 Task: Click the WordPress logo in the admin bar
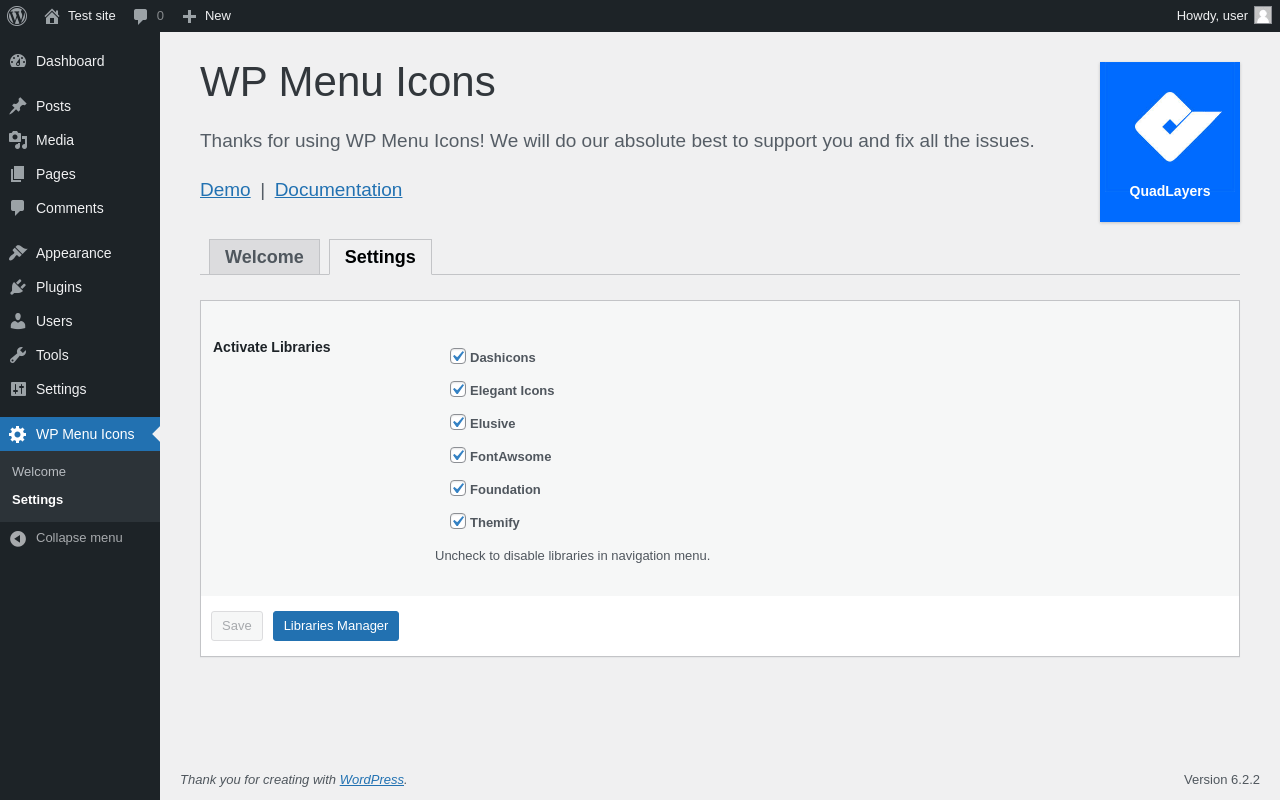click(x=17, y=16)
